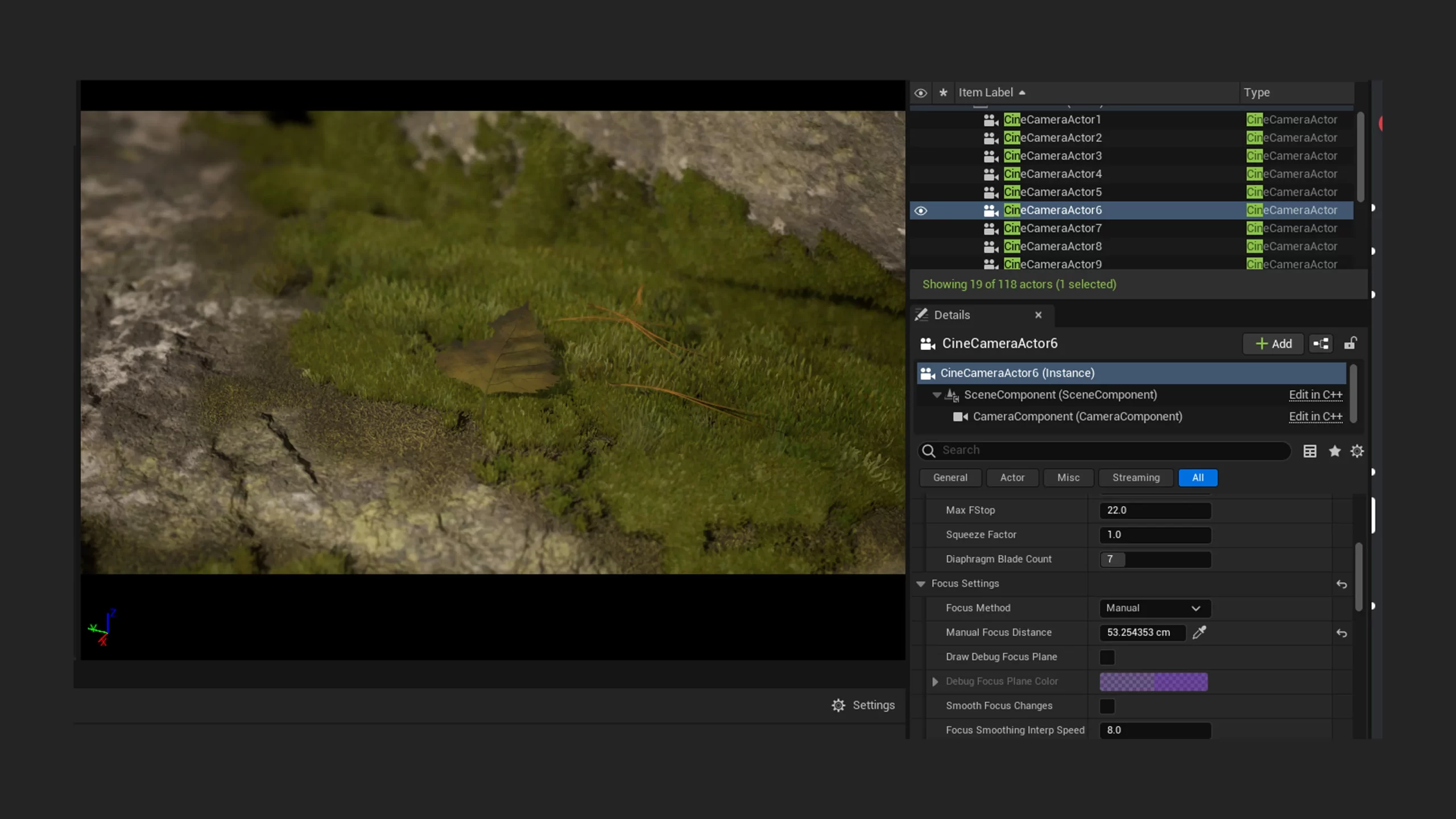Open Edit in C++ link for SceneComponent

click(x=1316, y=395)
